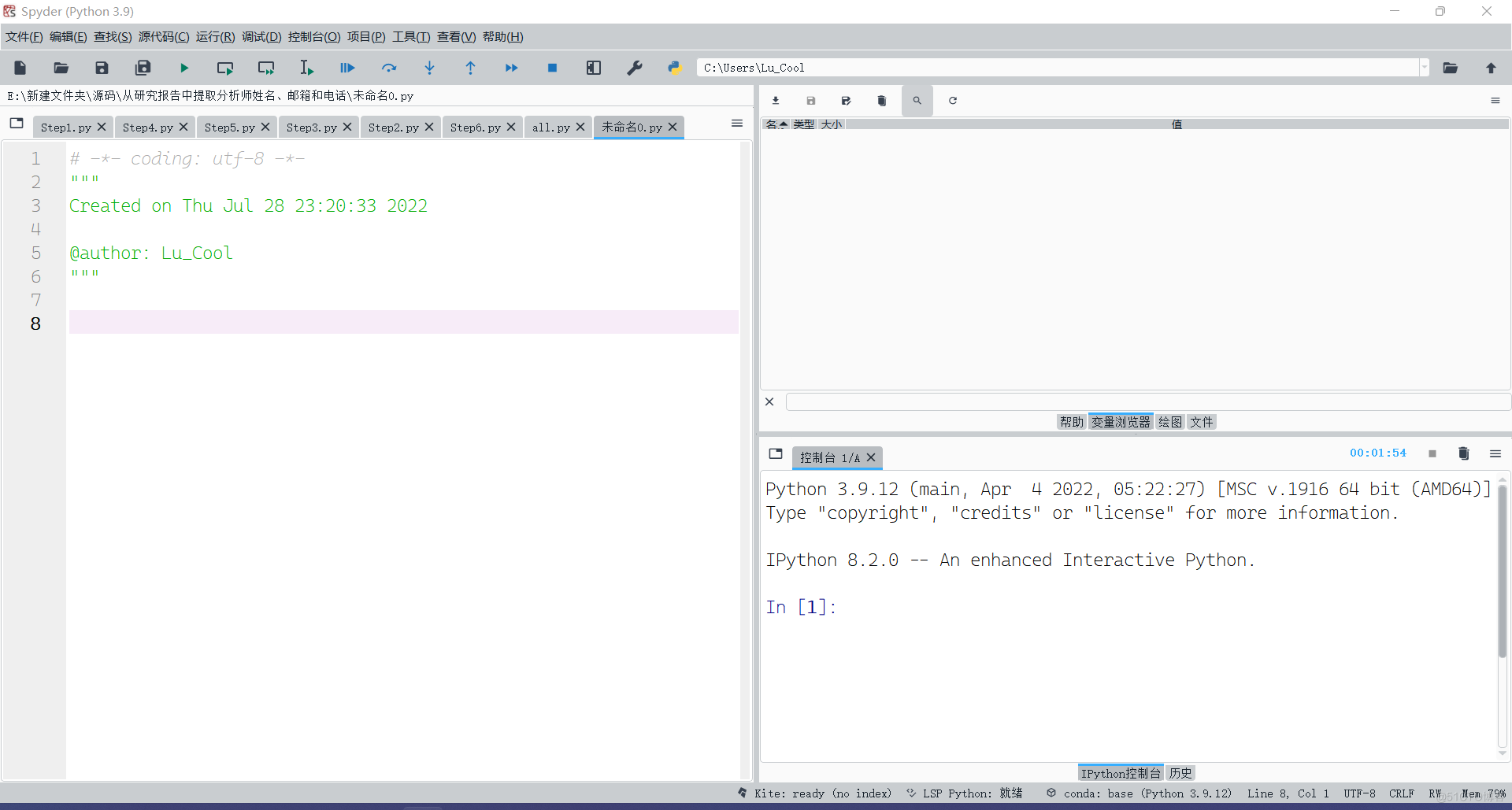Import data in variable explorer
The height and width of the screenshot is (810, 1512).
776,101
